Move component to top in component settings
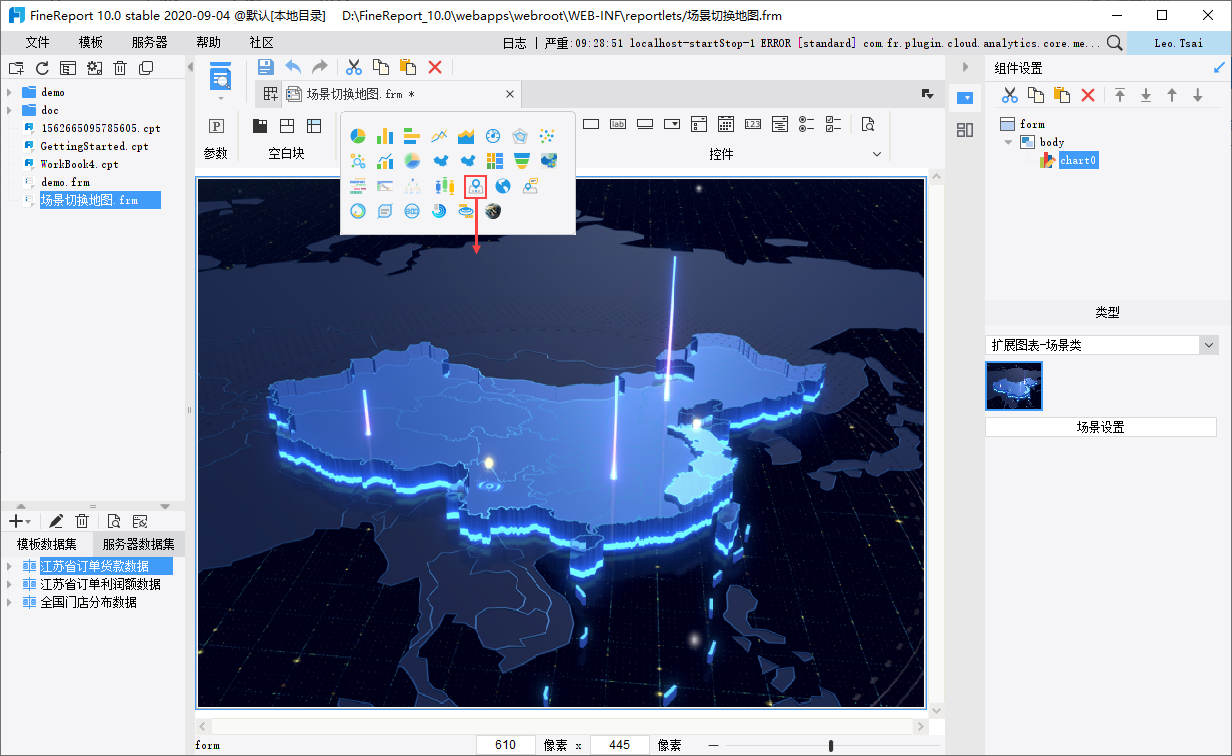The image size is (1232, 756). pos(1120,95)
